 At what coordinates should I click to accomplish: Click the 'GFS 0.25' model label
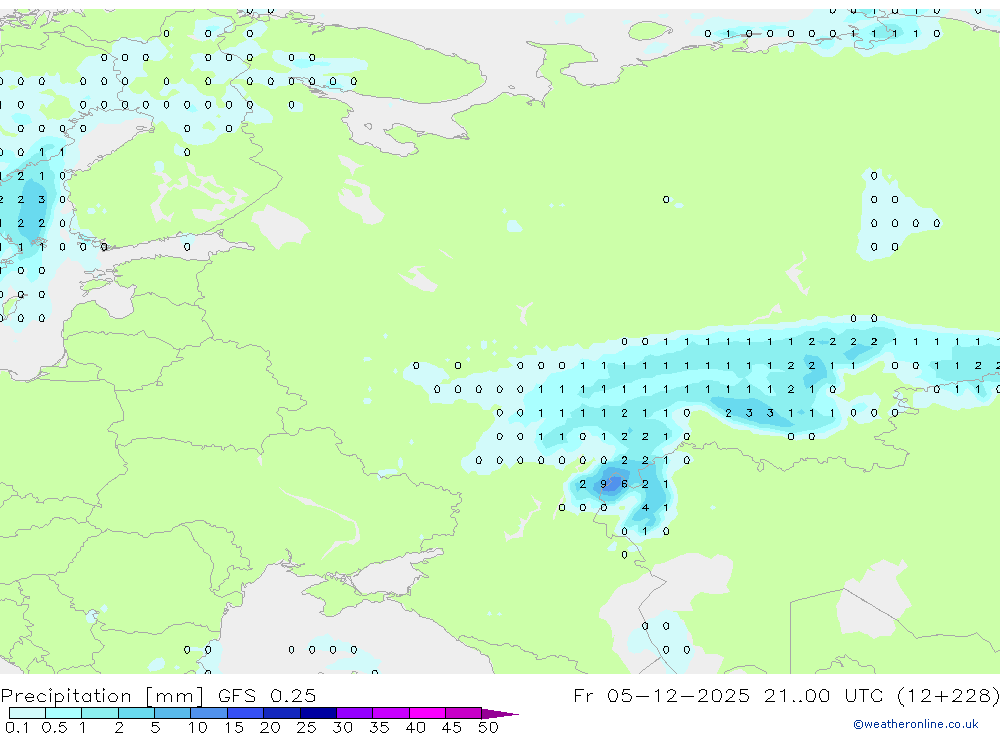point(267,695)
